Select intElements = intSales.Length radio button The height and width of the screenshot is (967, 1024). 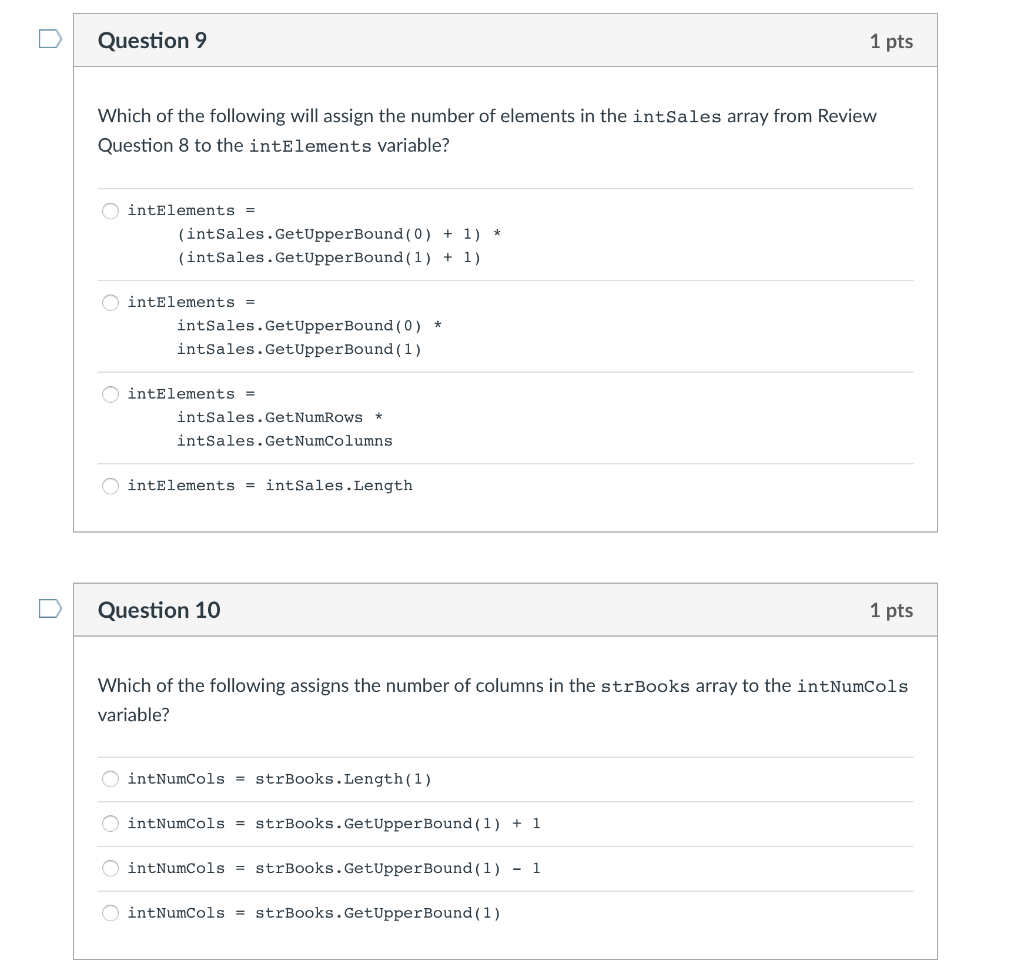coord(110,486)
